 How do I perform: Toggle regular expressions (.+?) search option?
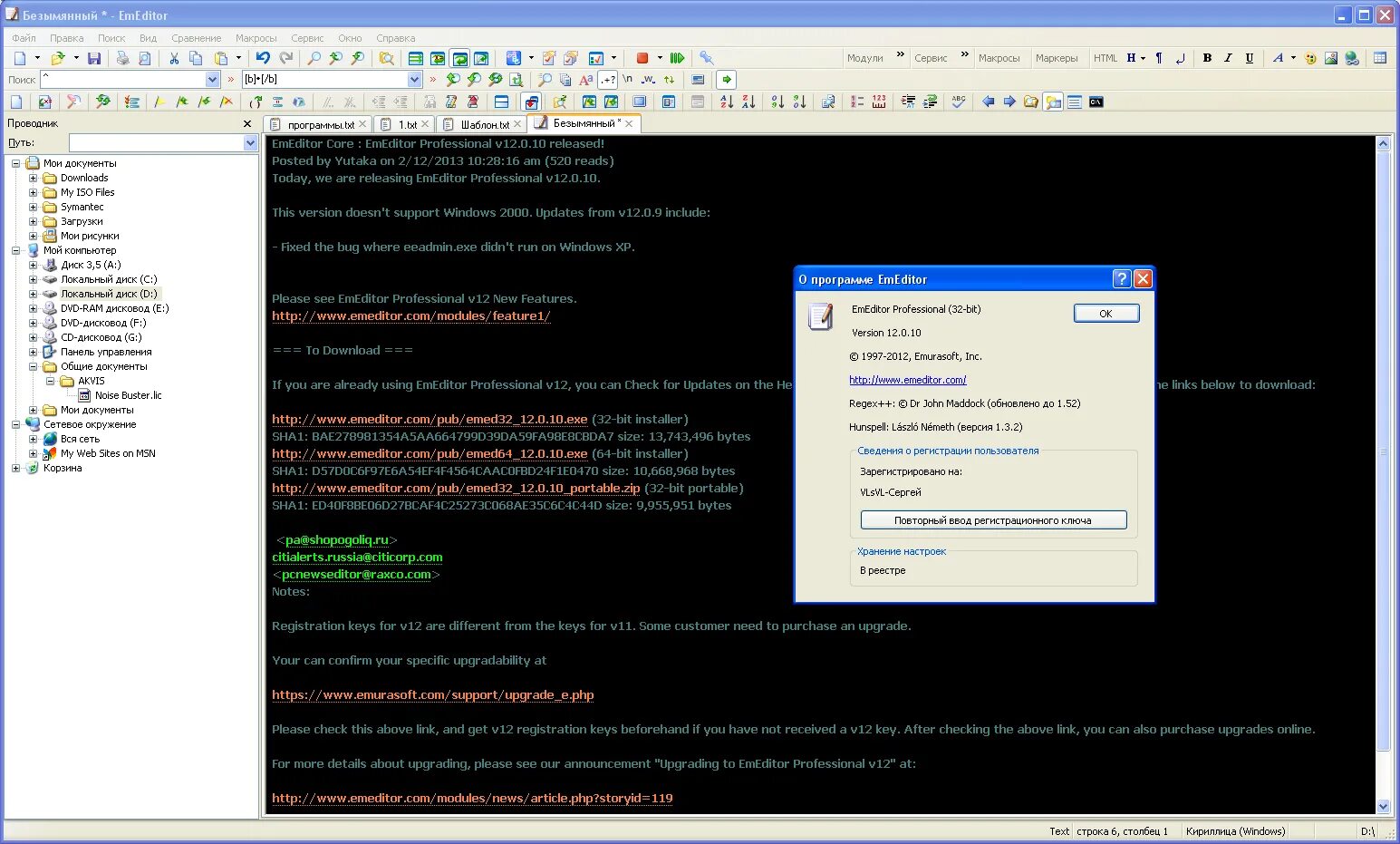(x=608, y=80)
